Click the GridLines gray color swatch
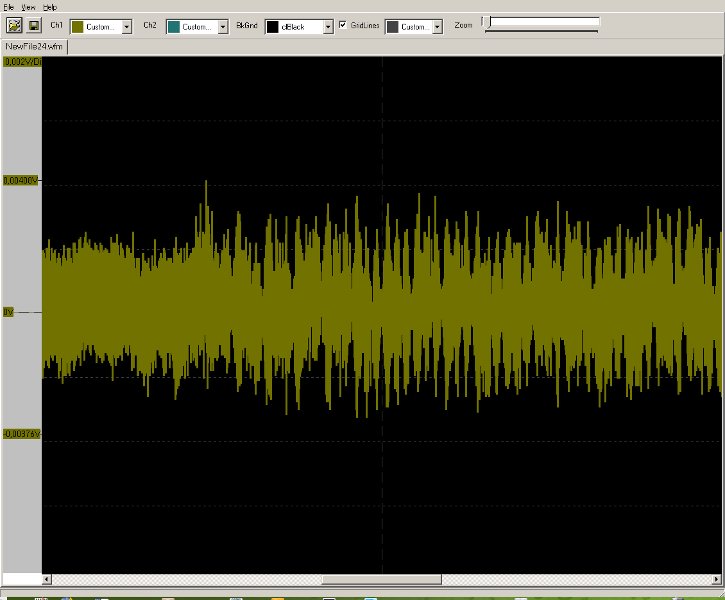 (392, 27)
